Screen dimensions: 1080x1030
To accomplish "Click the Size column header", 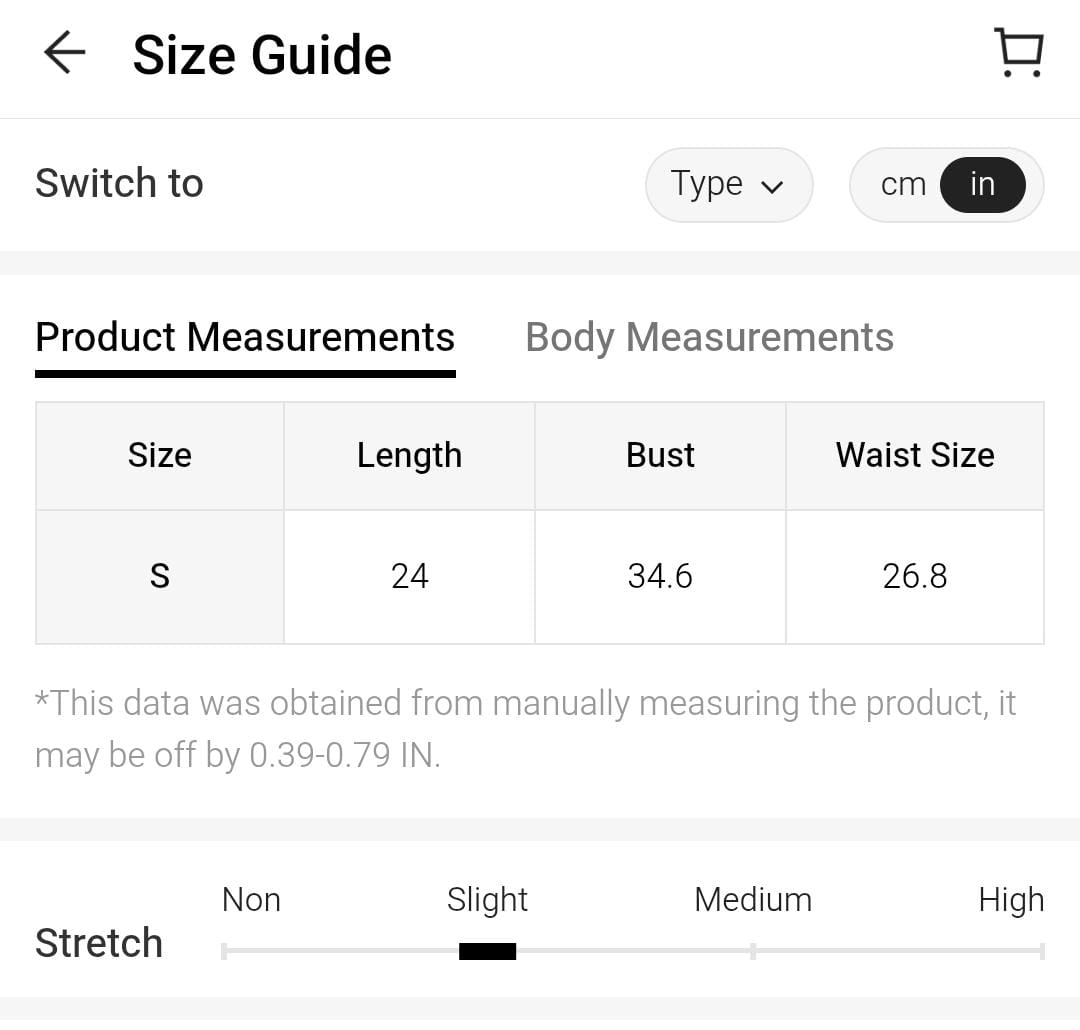I will point(160,456).
